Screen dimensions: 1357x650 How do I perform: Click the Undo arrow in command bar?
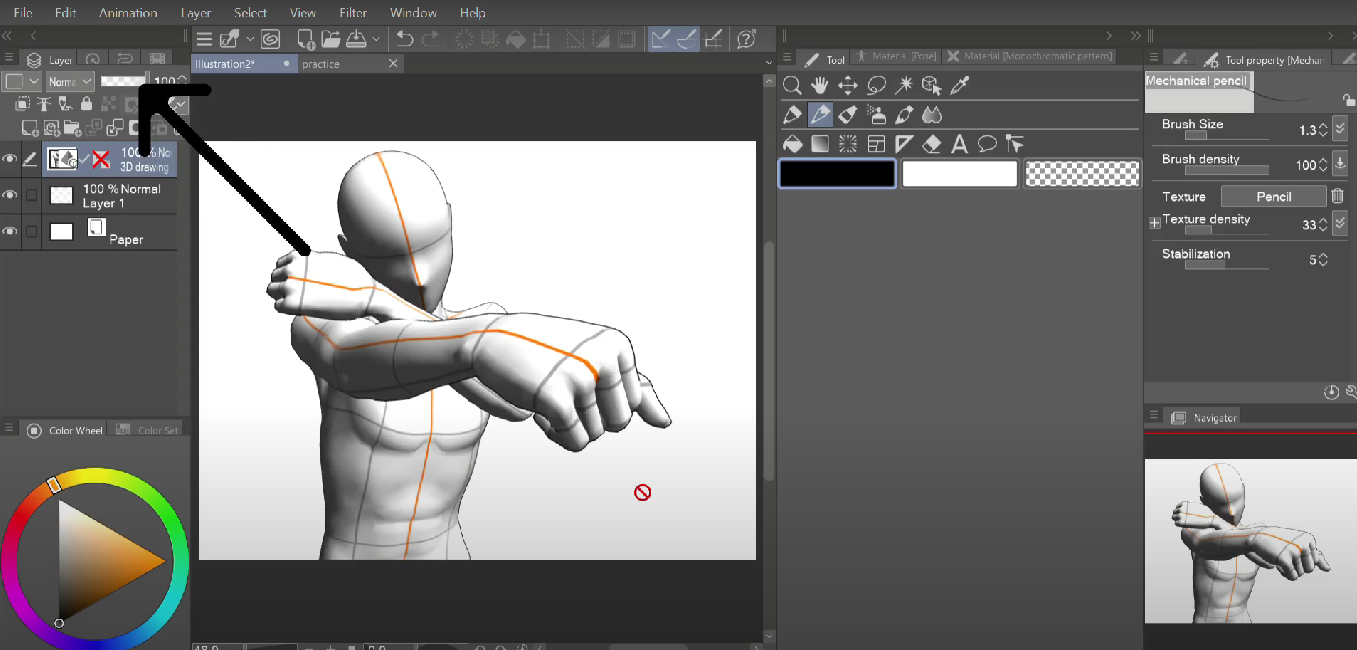[x=404, y=39]
